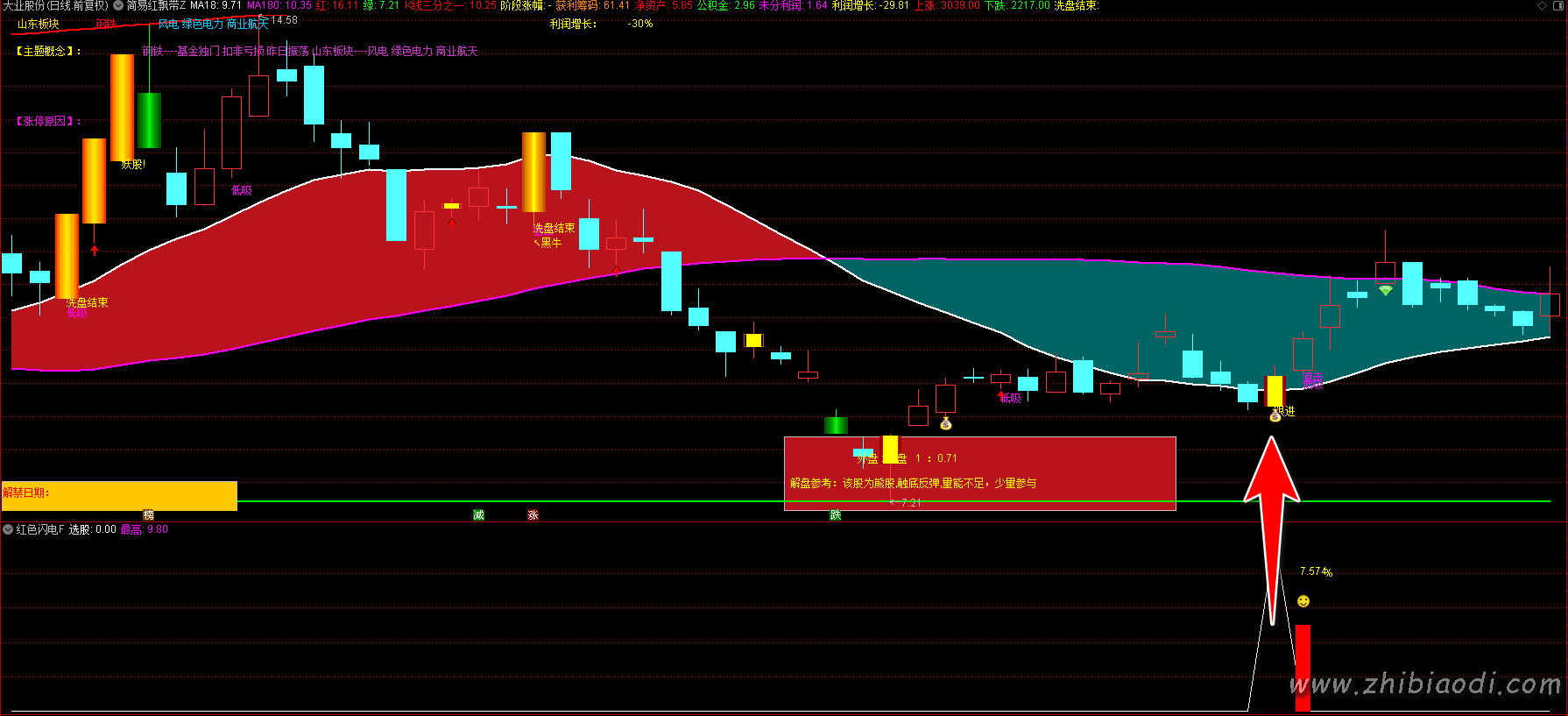Click the 净资产 5.85 readout
This screenshot has height=716, width=1568.
point(663,5)
